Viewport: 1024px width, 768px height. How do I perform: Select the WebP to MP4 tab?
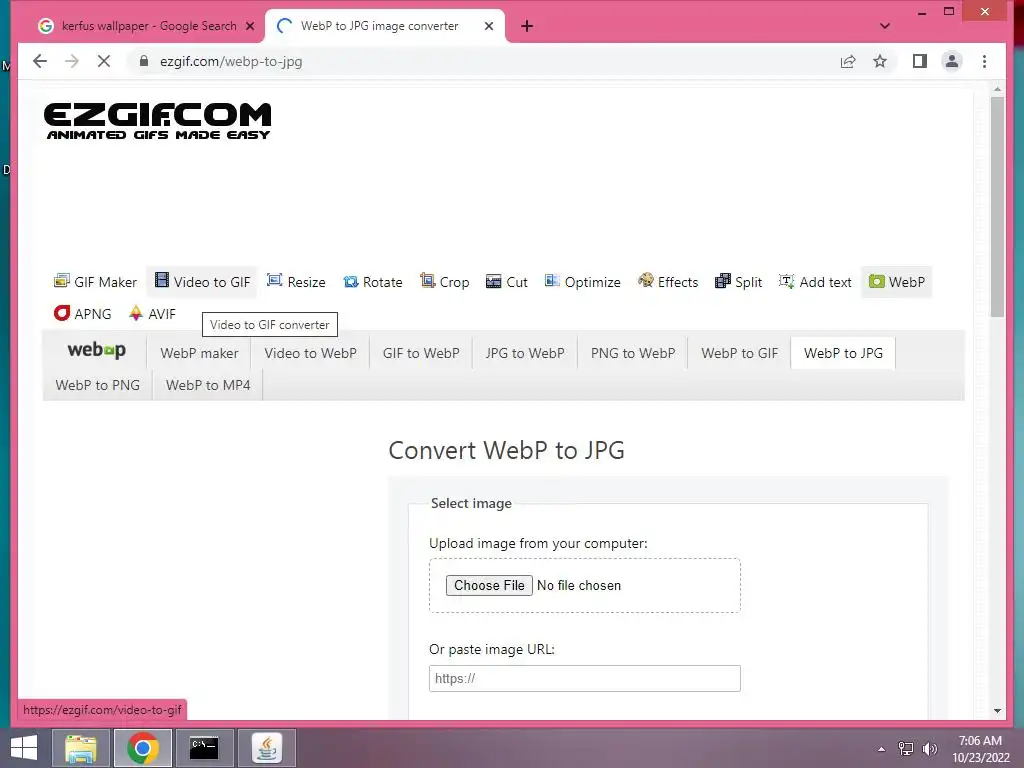click(x=208, y=385)
